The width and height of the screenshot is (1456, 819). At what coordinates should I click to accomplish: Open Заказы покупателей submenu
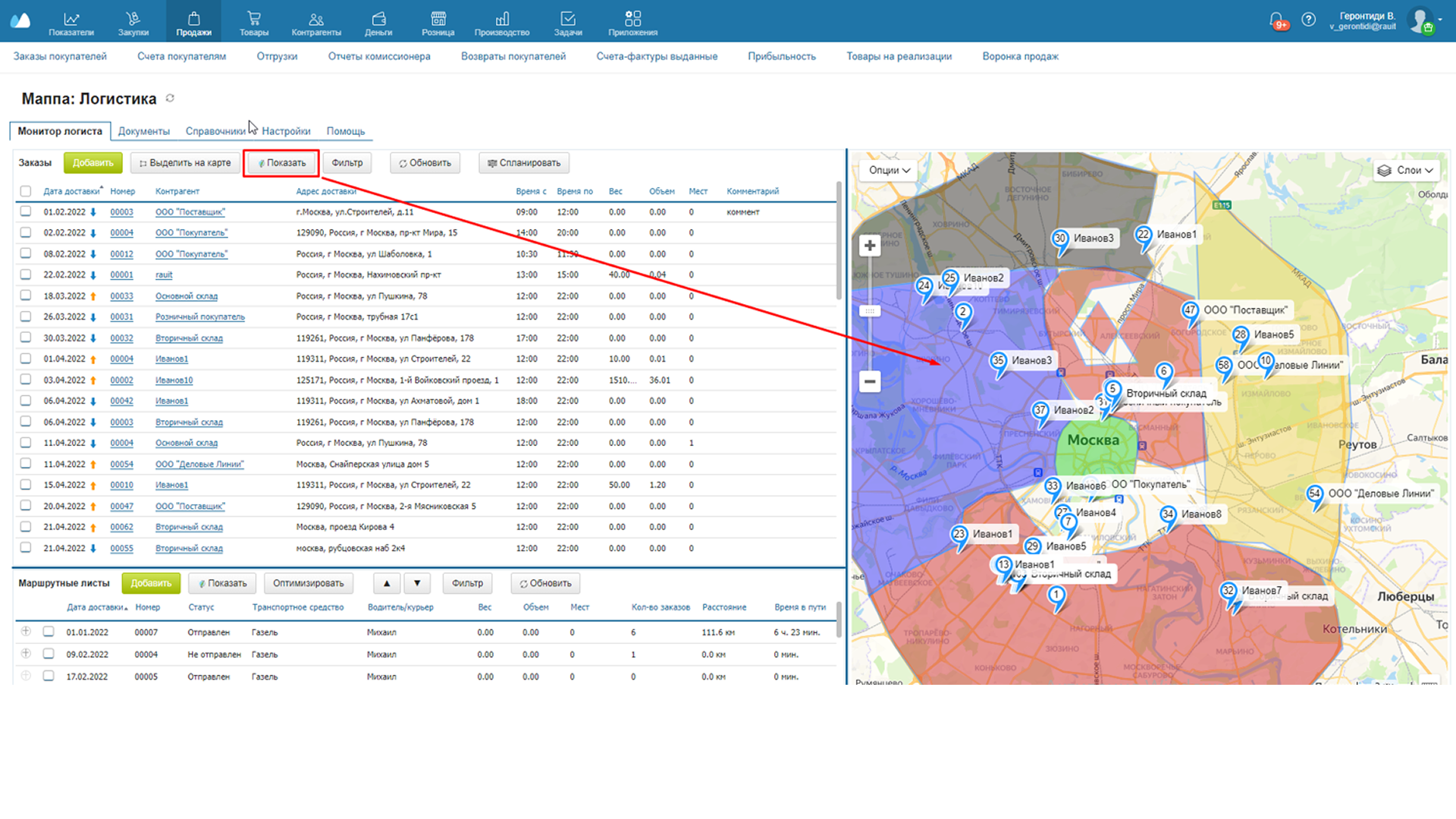(x=60, y=56)
